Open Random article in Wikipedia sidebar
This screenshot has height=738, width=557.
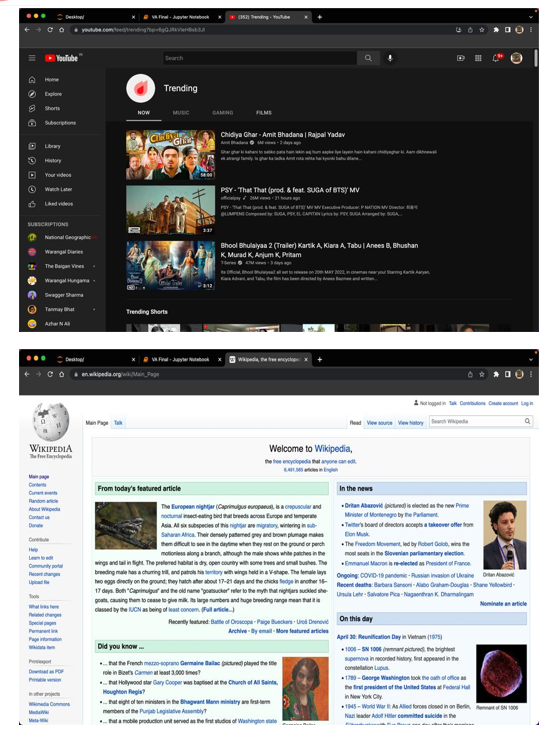pyautogui.click(x=43, y=501)
